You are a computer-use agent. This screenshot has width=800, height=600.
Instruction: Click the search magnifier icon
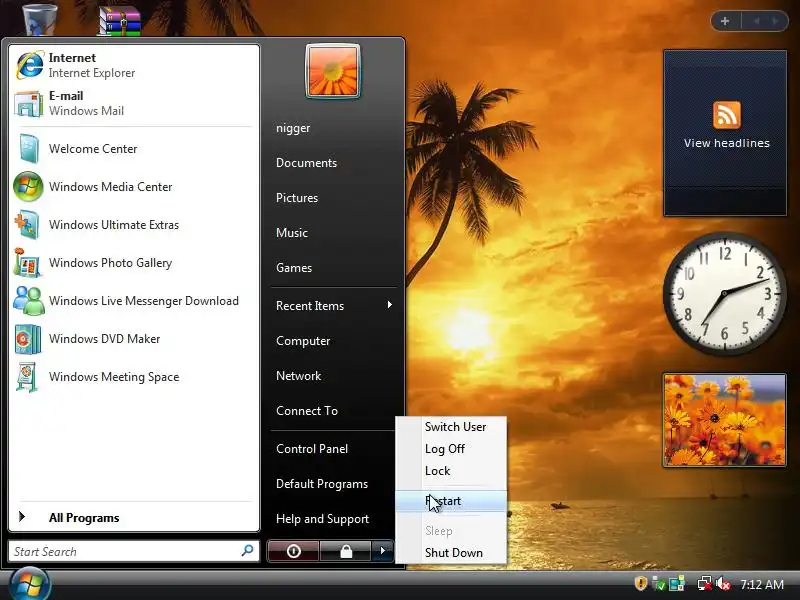click(x=247, y=551)
